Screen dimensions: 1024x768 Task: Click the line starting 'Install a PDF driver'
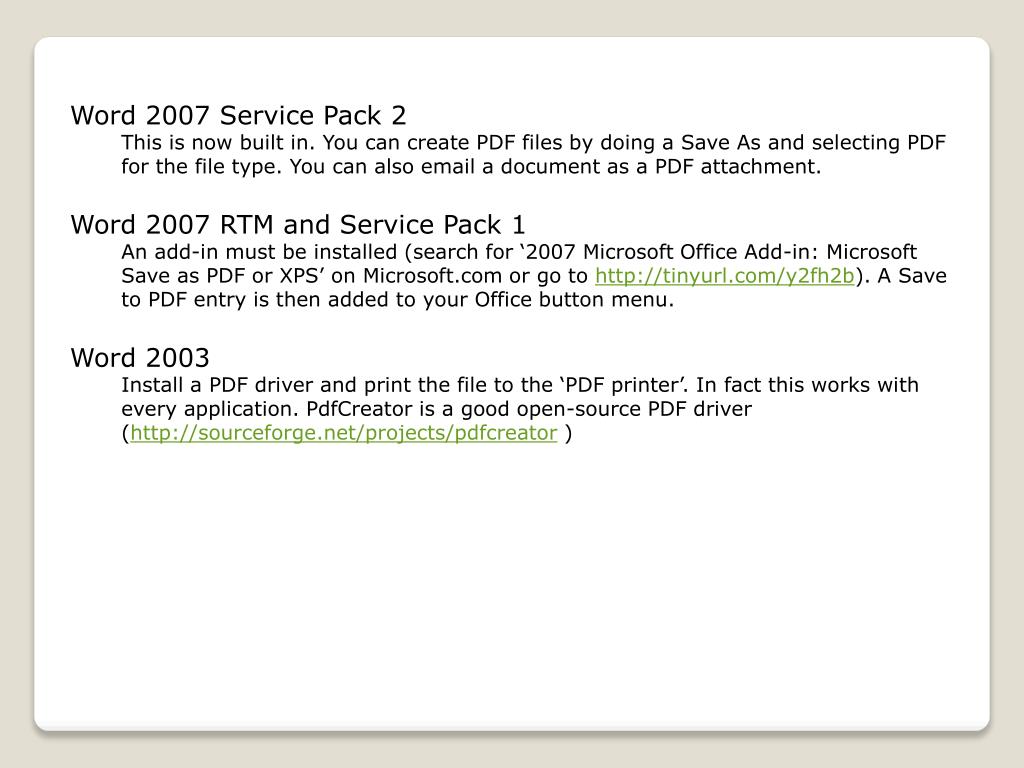click(520, 385)
